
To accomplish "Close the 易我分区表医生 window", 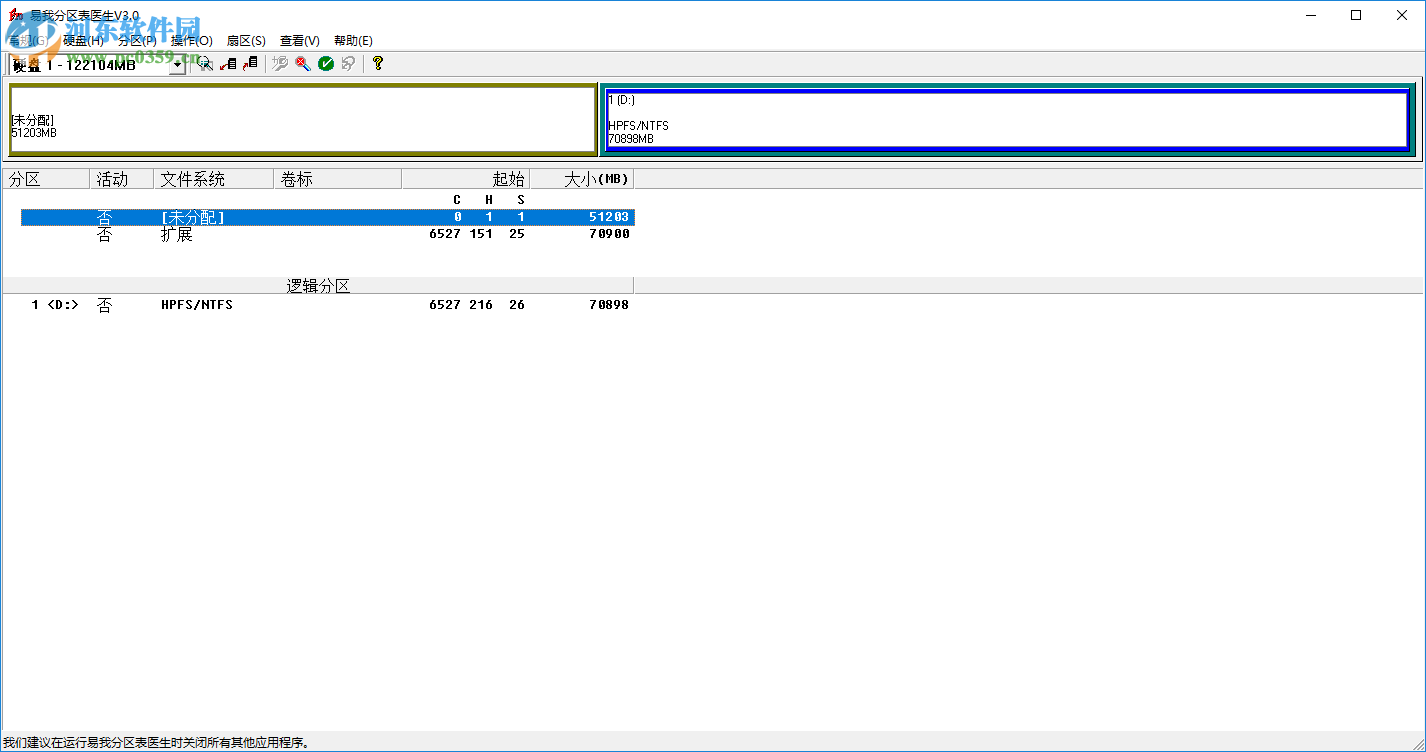I will pyautogui.click(x=1402, y=15).
